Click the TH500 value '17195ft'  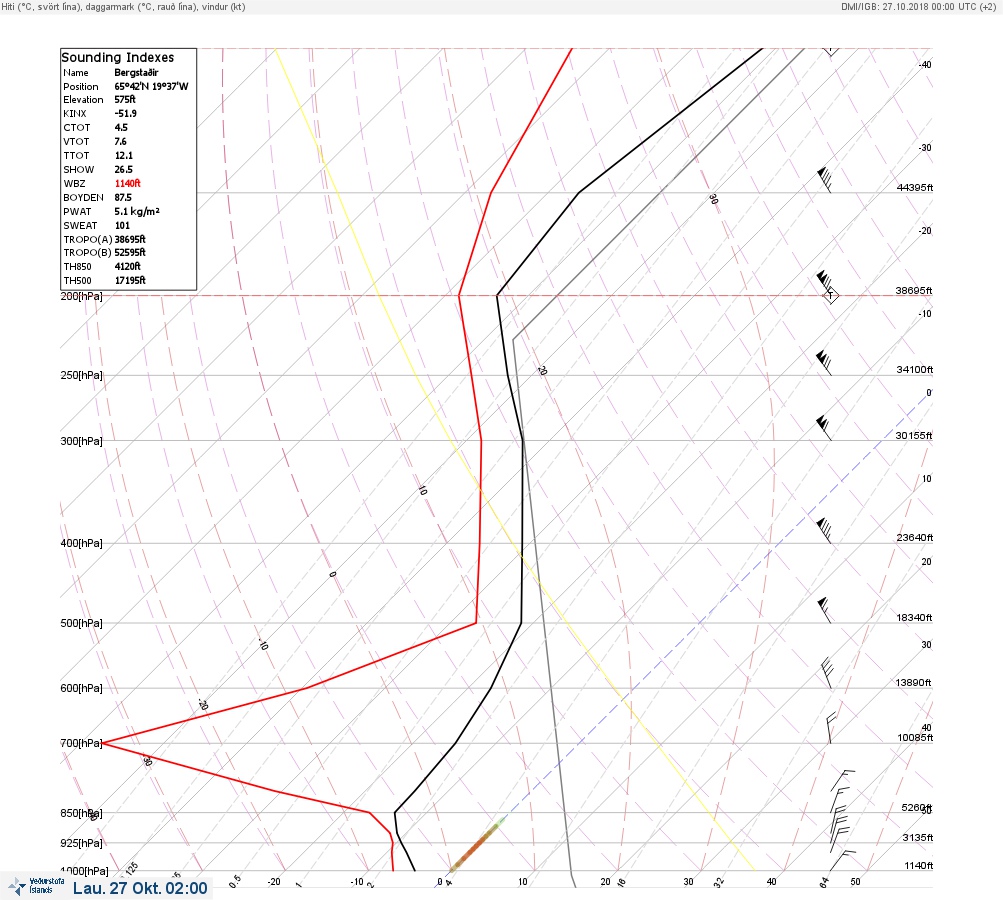(130, 280)
